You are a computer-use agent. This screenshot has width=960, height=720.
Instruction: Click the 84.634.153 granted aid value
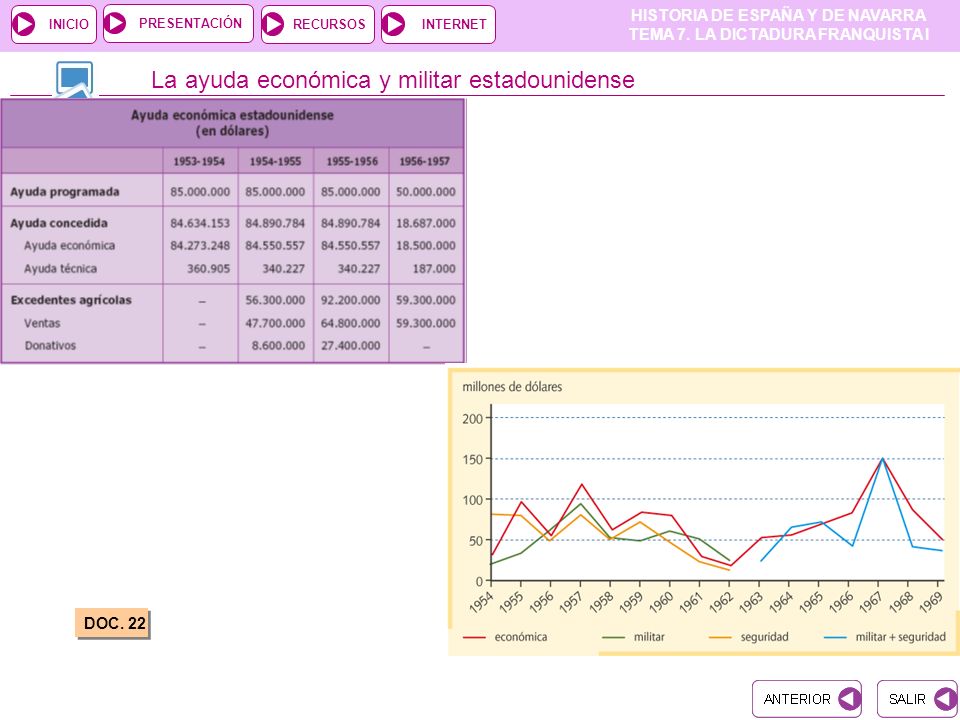pos(200,223)
